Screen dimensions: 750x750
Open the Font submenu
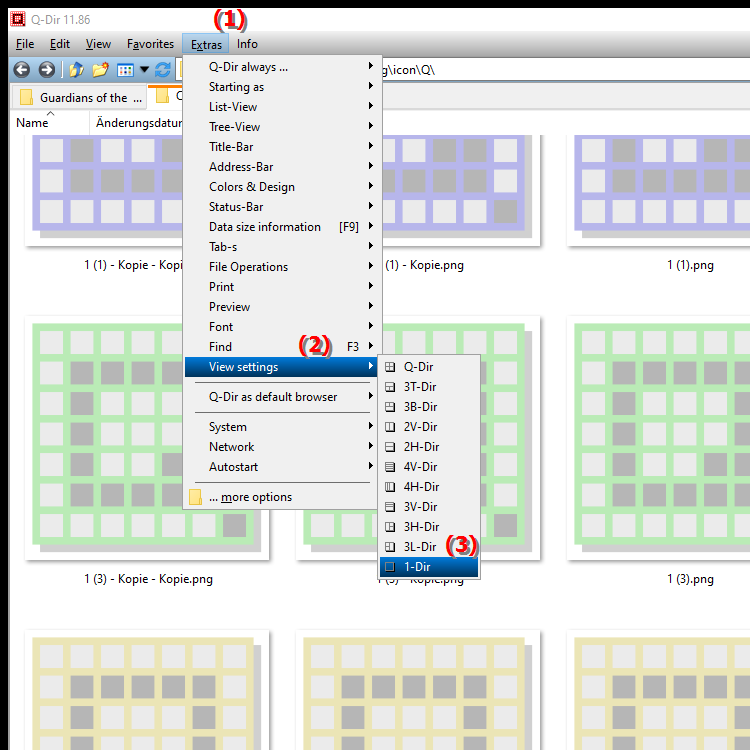click(x=282, y=327)
